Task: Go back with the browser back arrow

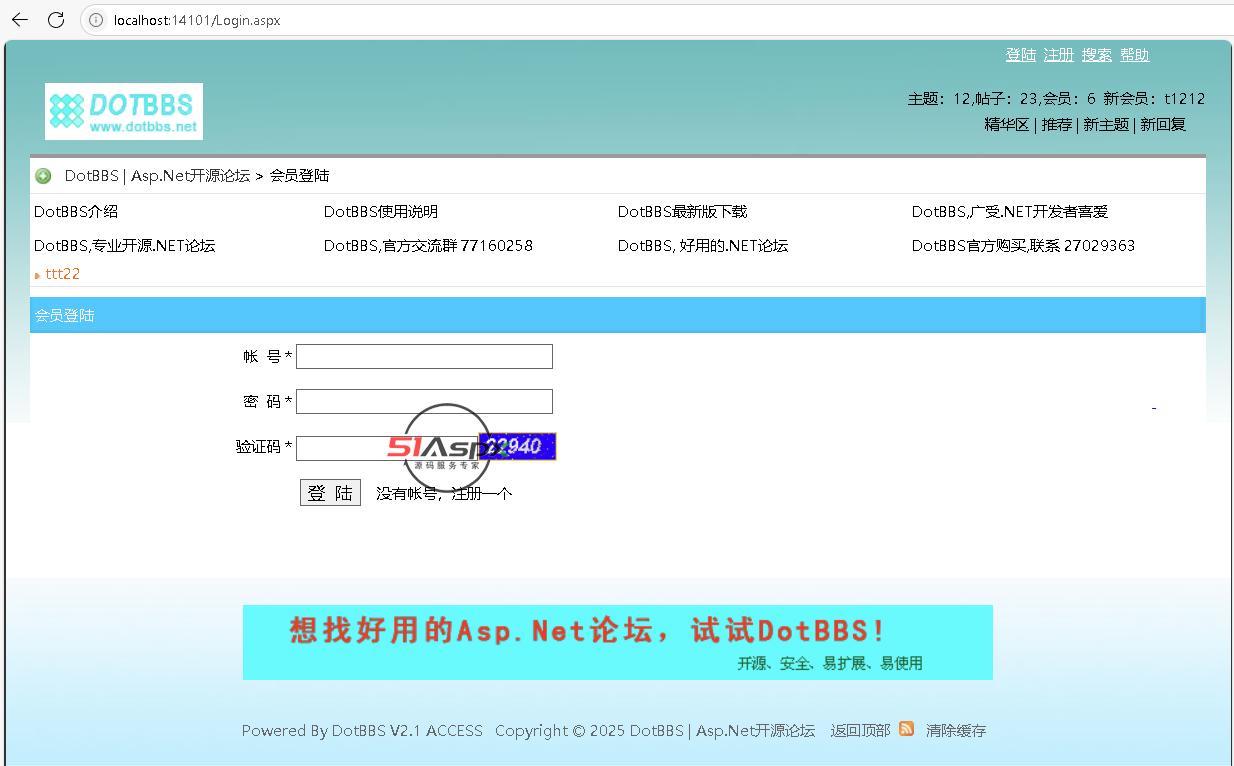Action: 19,20
